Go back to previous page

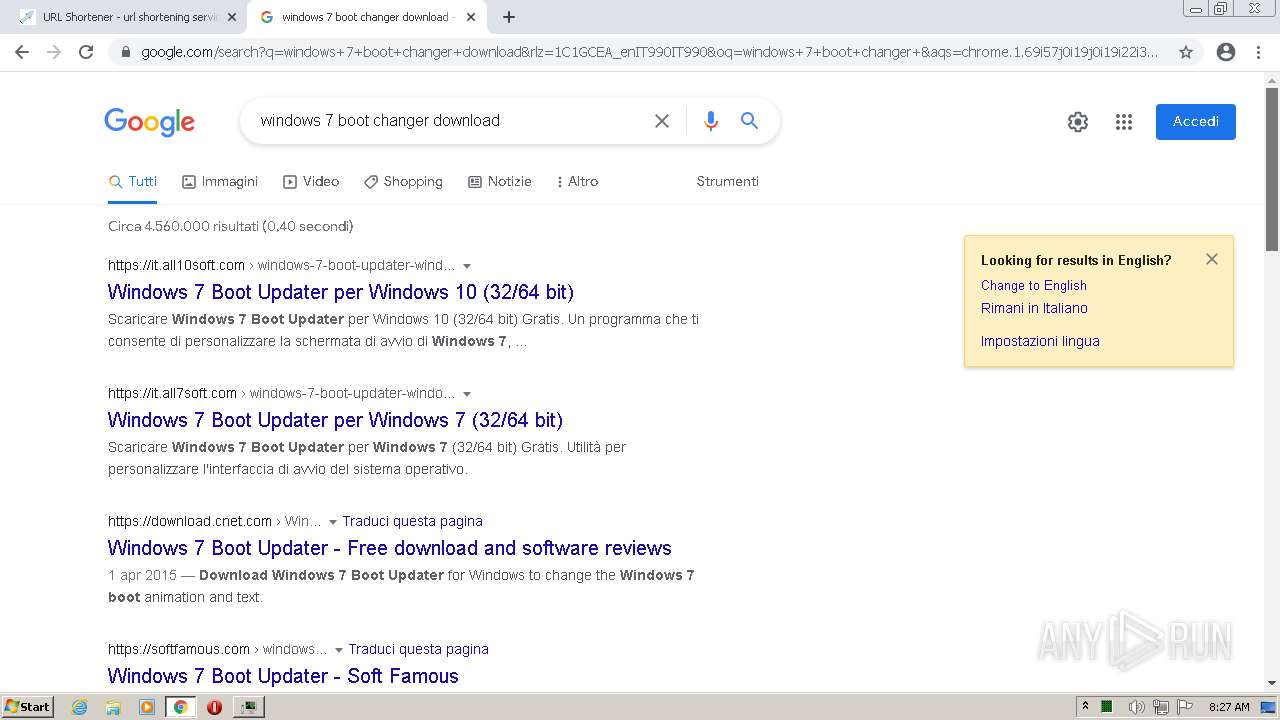[x=22, y=52]
